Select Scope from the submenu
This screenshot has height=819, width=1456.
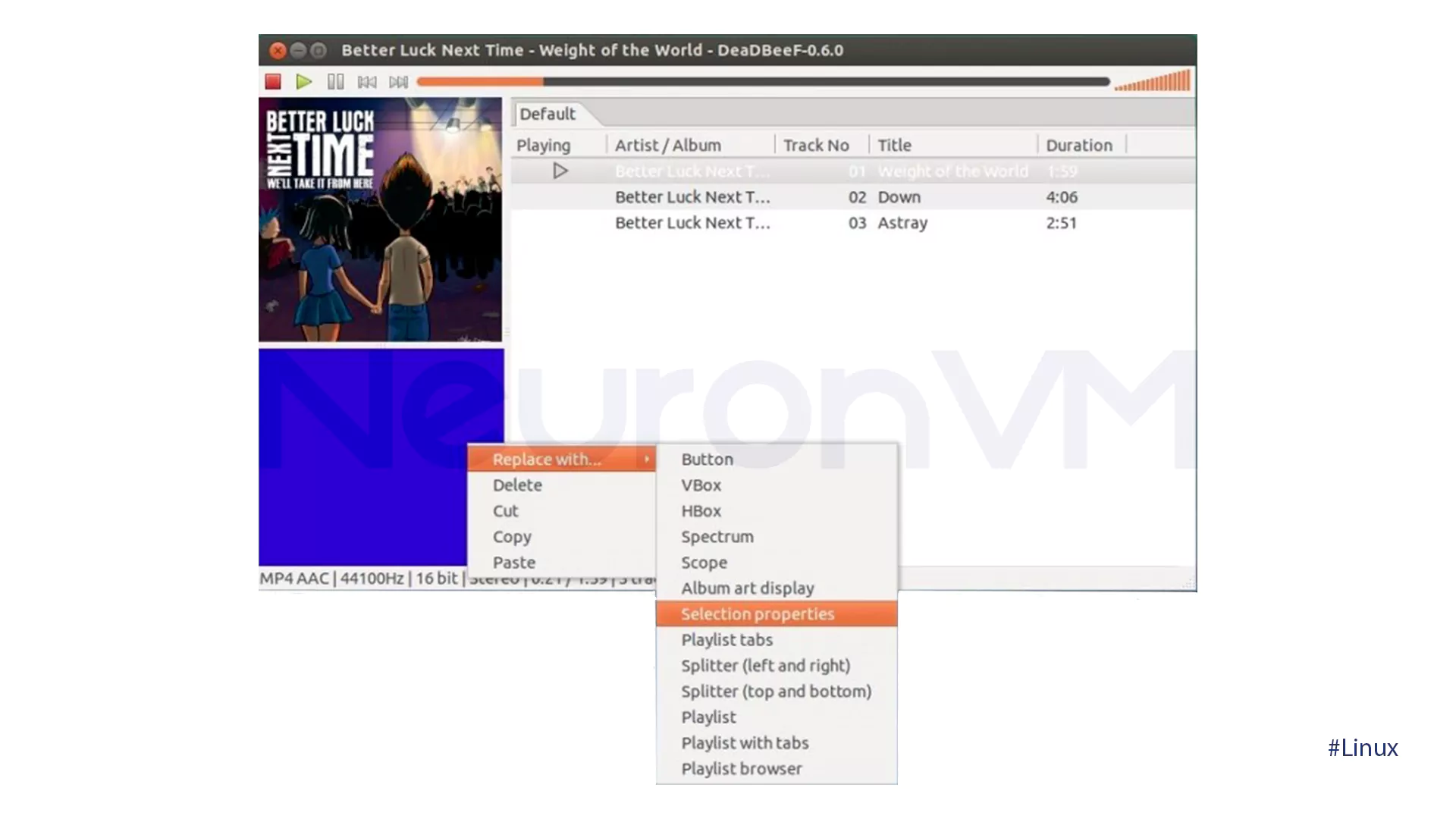(x=777, y=563)
